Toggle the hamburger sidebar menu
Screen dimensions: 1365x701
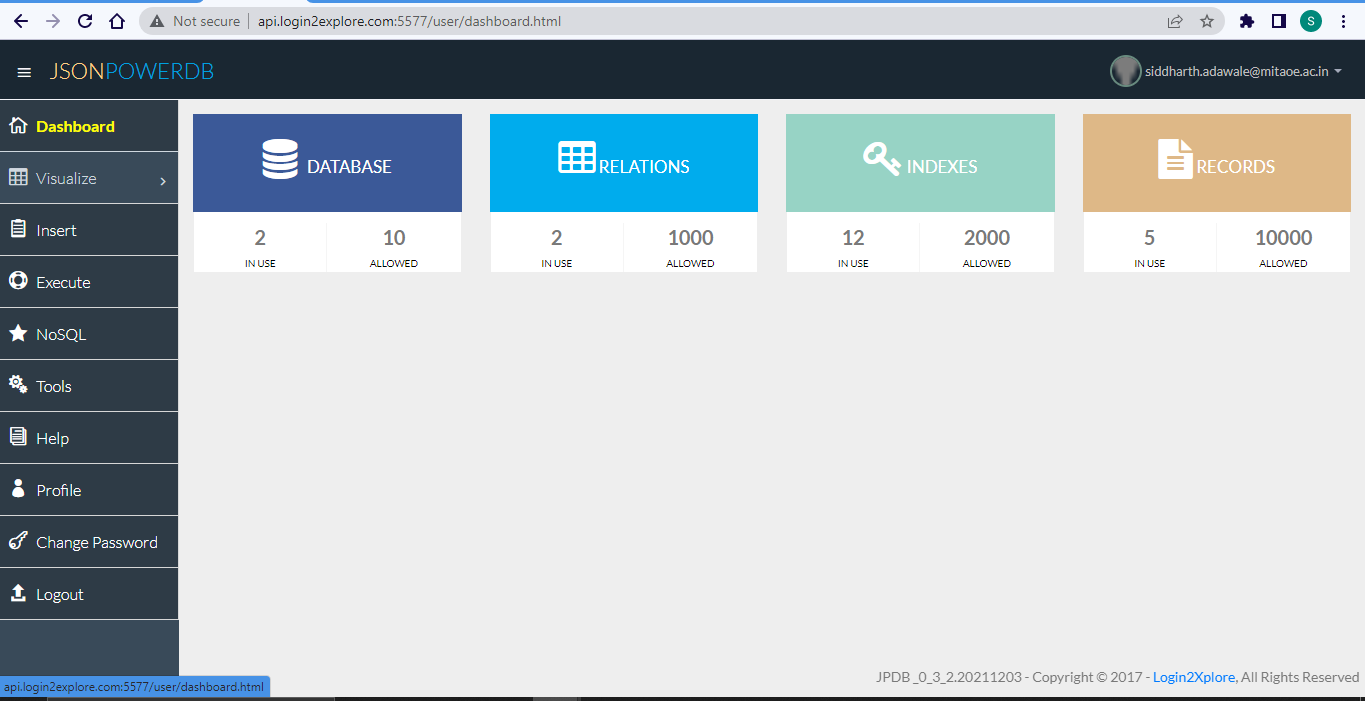[x=24, y=72]
